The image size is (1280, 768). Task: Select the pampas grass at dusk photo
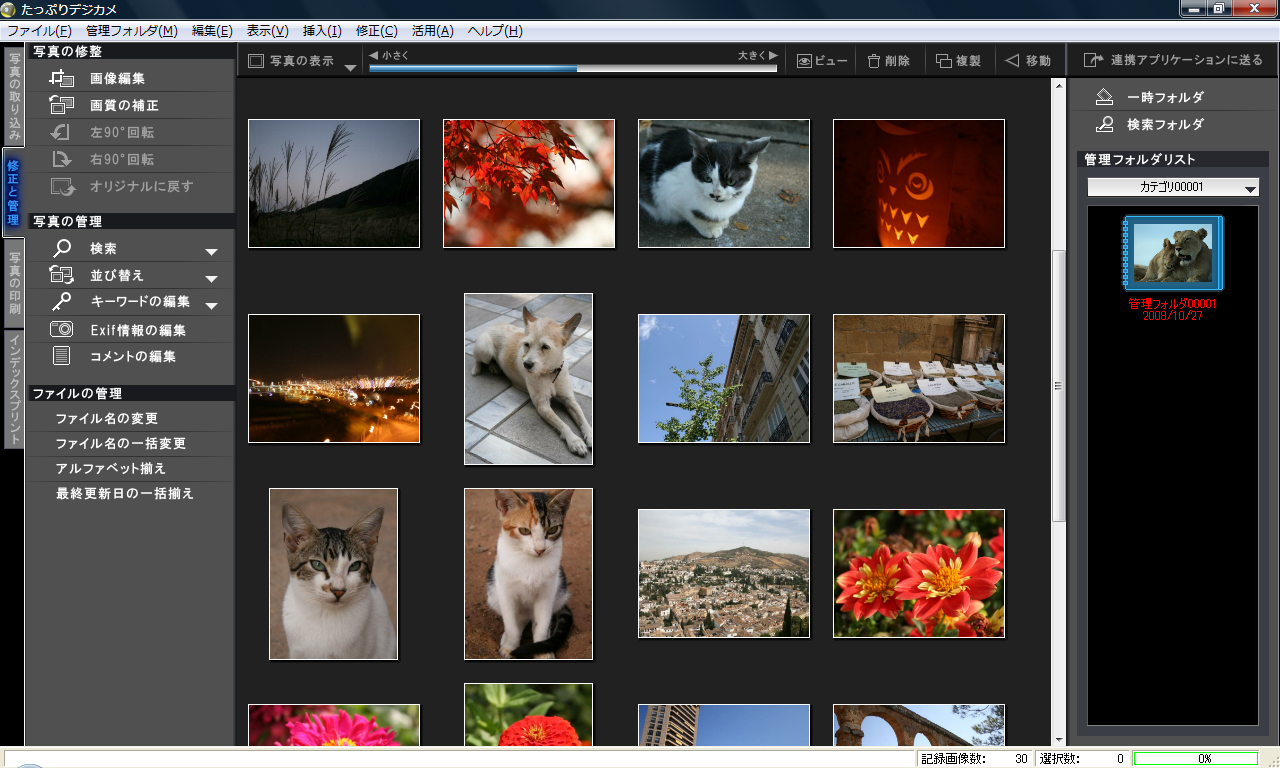point(334,184)
